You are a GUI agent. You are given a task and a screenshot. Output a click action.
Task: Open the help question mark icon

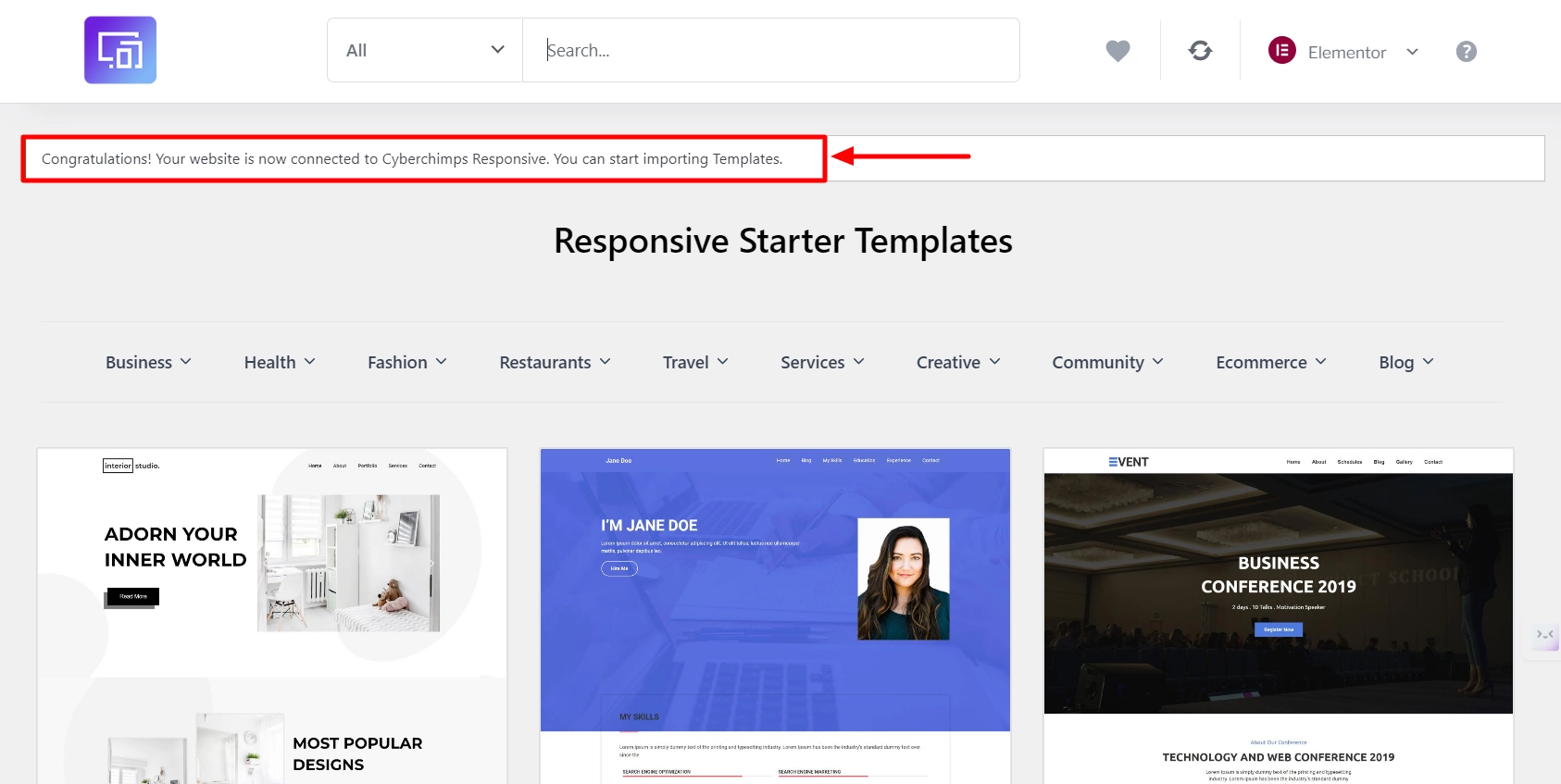[x=1466, y=52]
